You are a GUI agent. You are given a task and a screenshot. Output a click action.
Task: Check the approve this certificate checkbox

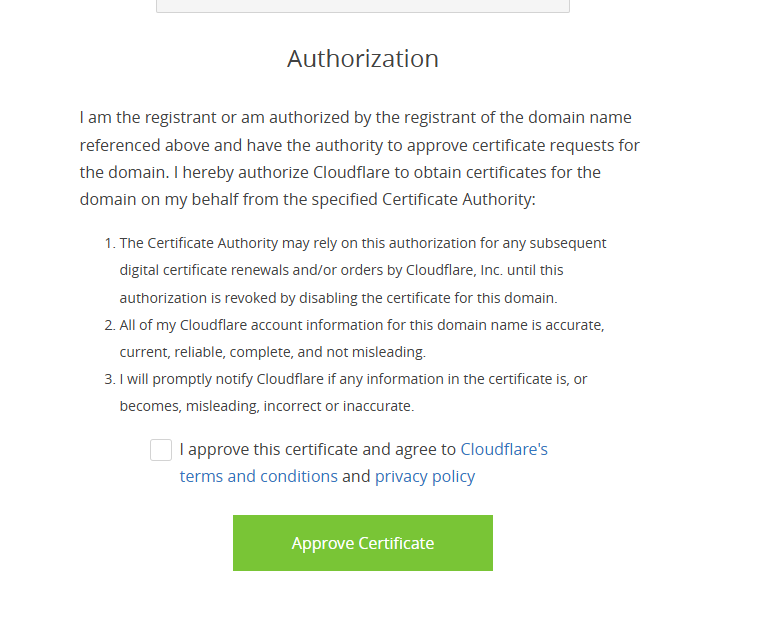(x=161, y=450)
